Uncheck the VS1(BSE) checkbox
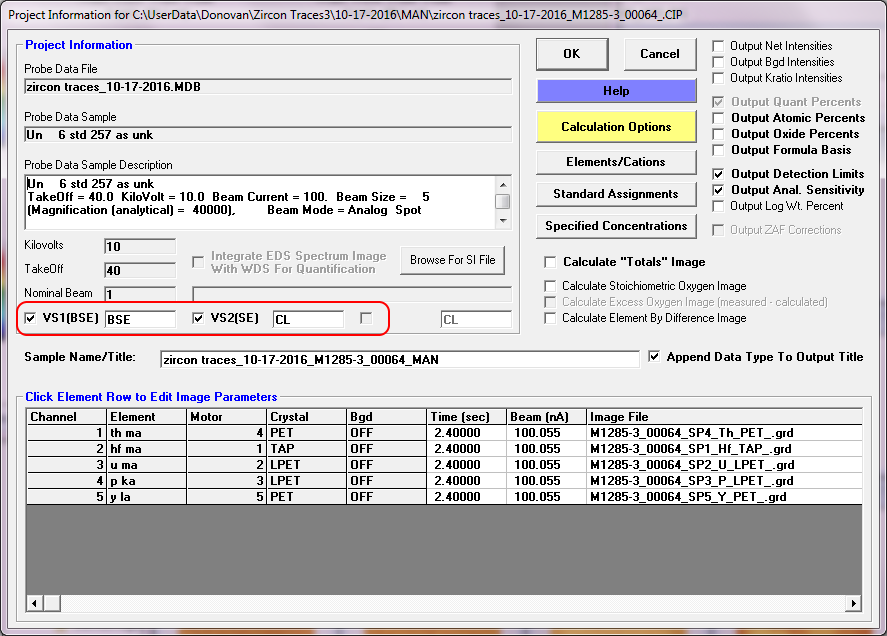This screenshot has width=887, height=636. 32,318
